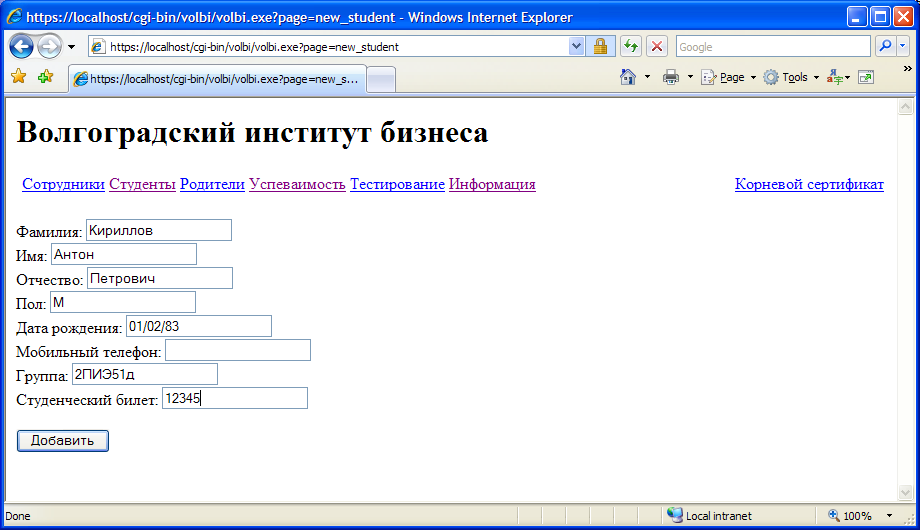The height and width of the screenshot is (530, 920).
Task: Click the translation toolbar icon
Action: 834,77
